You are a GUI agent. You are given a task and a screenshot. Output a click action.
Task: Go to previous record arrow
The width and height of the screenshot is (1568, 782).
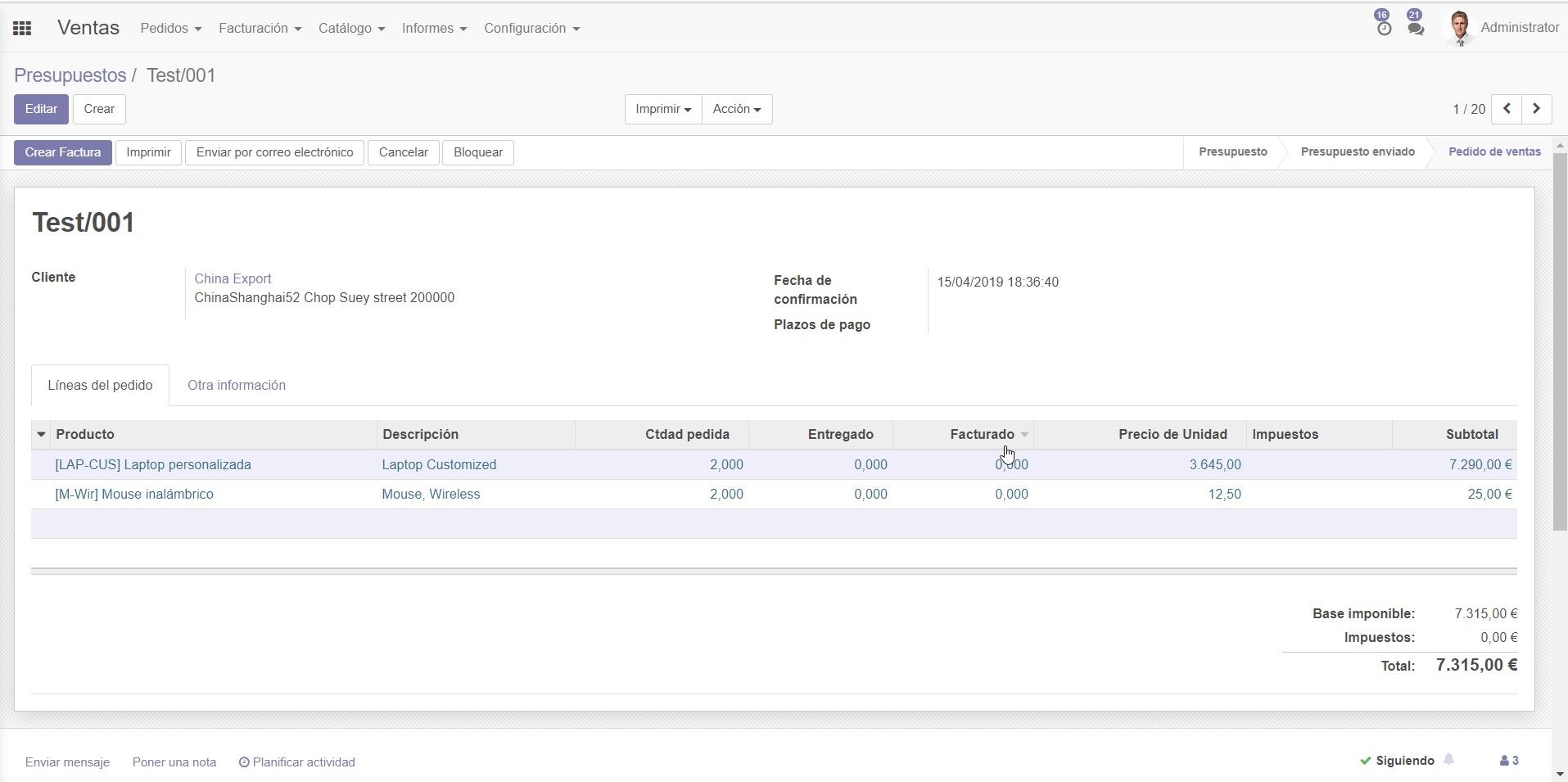click(1507, 109)
